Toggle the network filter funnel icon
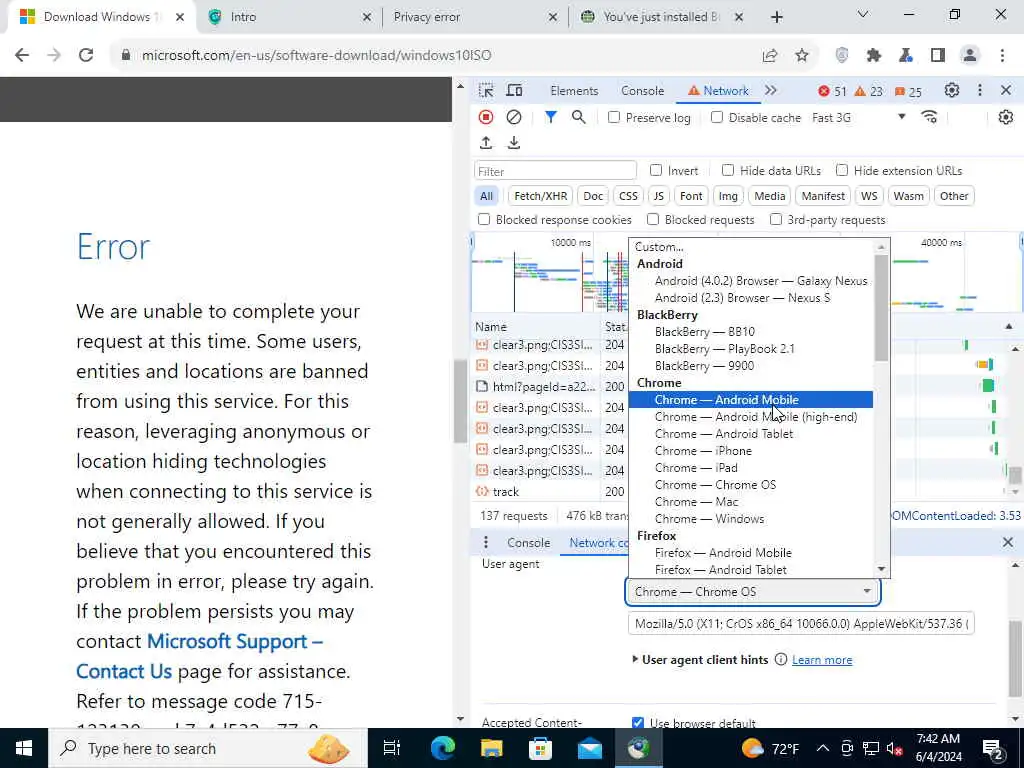The height and width of the screenshot is (768, 1024). pos(551,117)
